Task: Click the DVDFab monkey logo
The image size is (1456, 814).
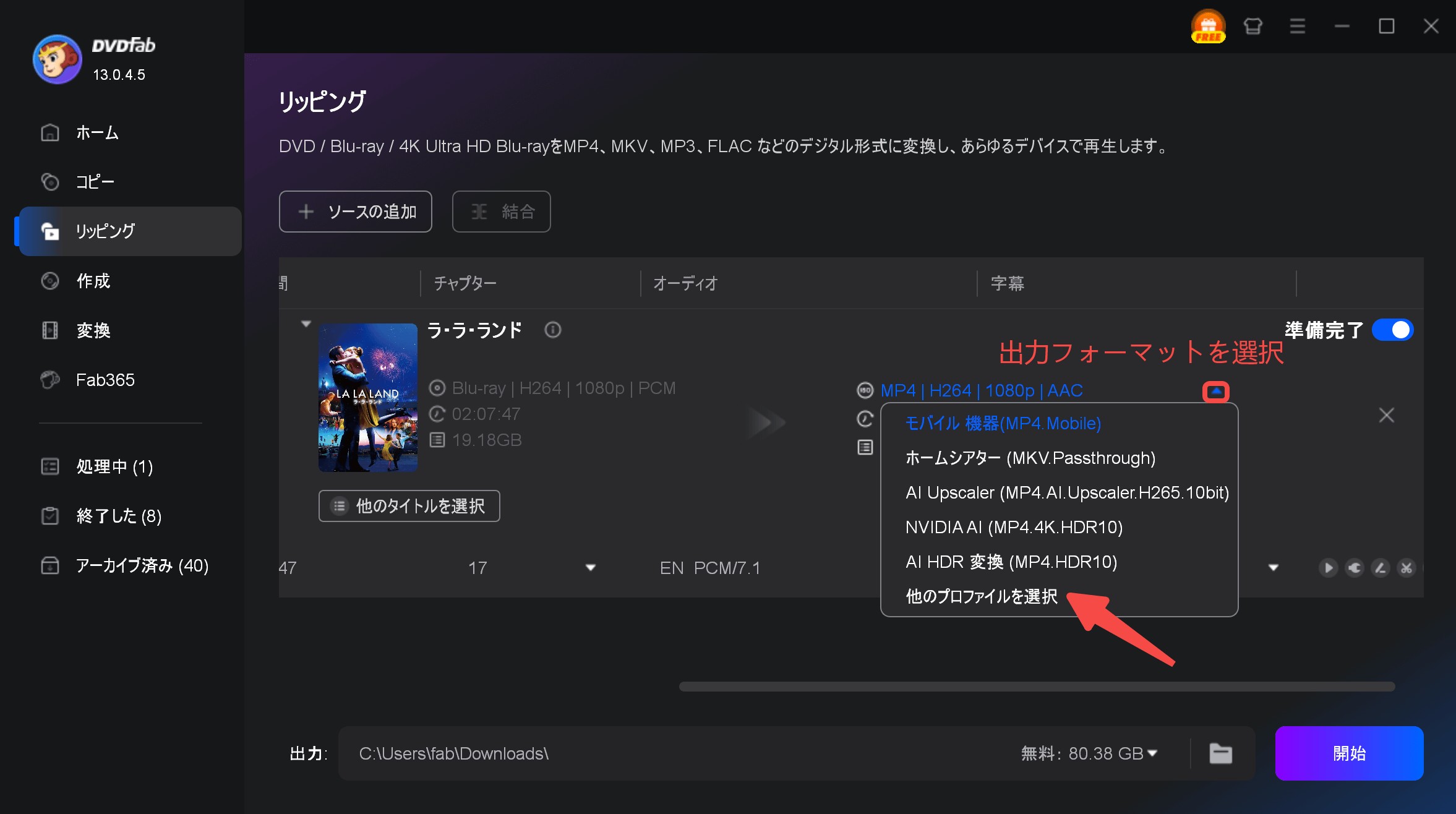Action: pyautogui.click(x=57, y=59)
